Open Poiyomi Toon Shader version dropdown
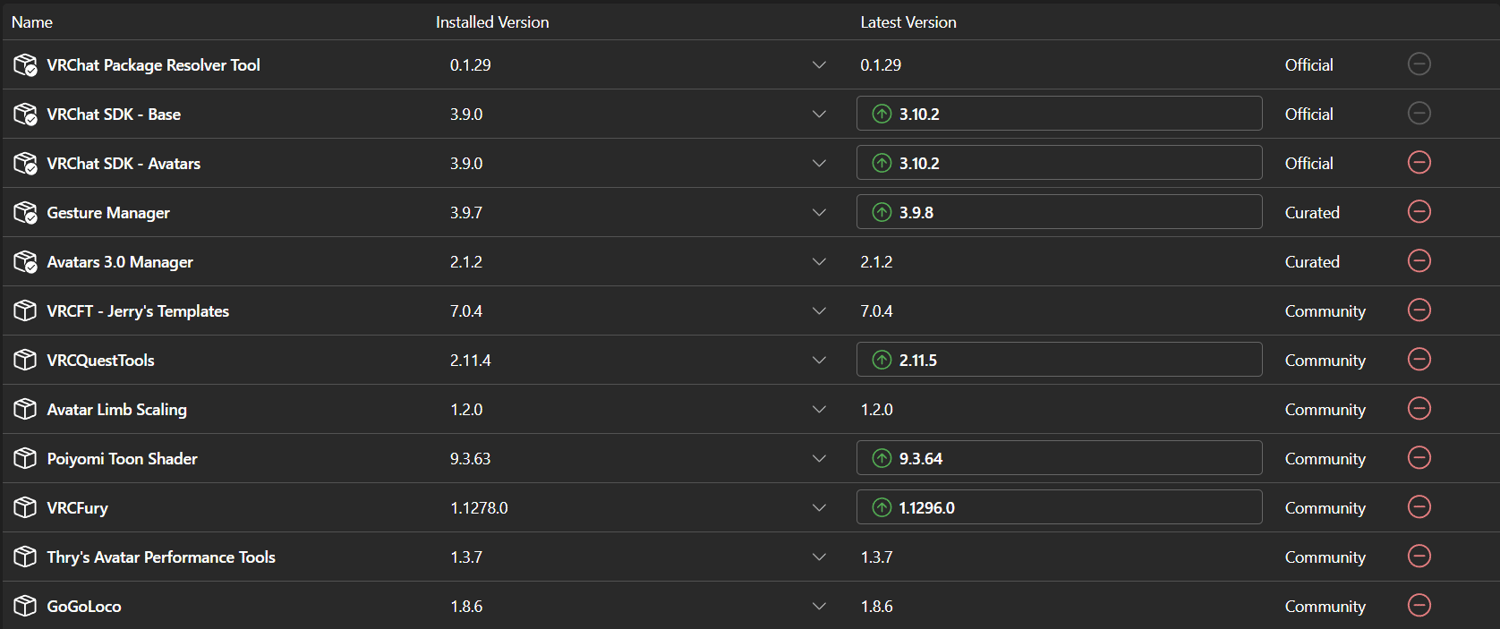This screenshot has width=1500, height=629. click(x=819, y=458)
